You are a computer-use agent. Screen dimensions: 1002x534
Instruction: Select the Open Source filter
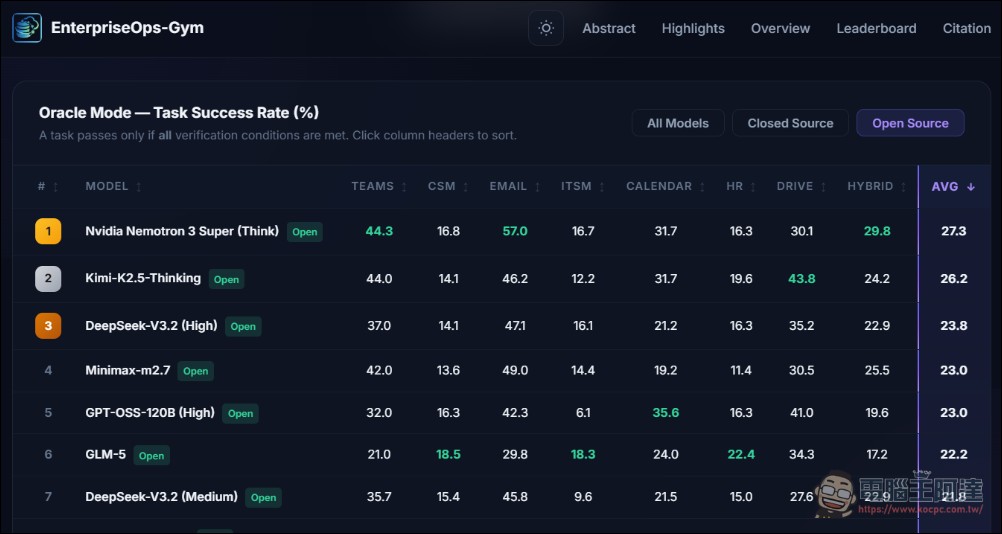[x=910, y=123]
